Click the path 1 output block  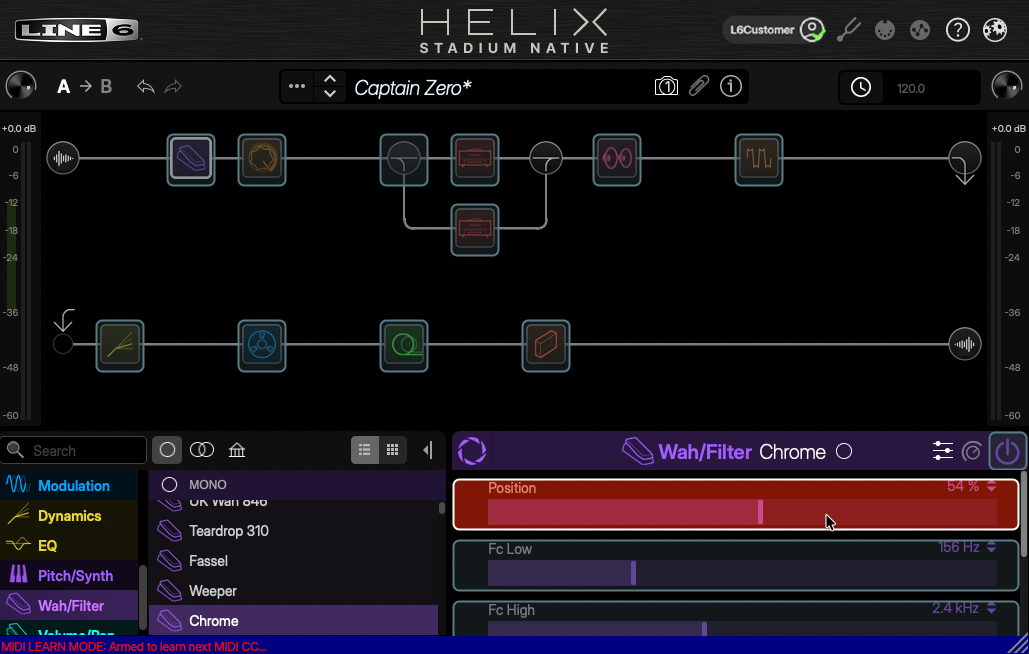(965, 161)
